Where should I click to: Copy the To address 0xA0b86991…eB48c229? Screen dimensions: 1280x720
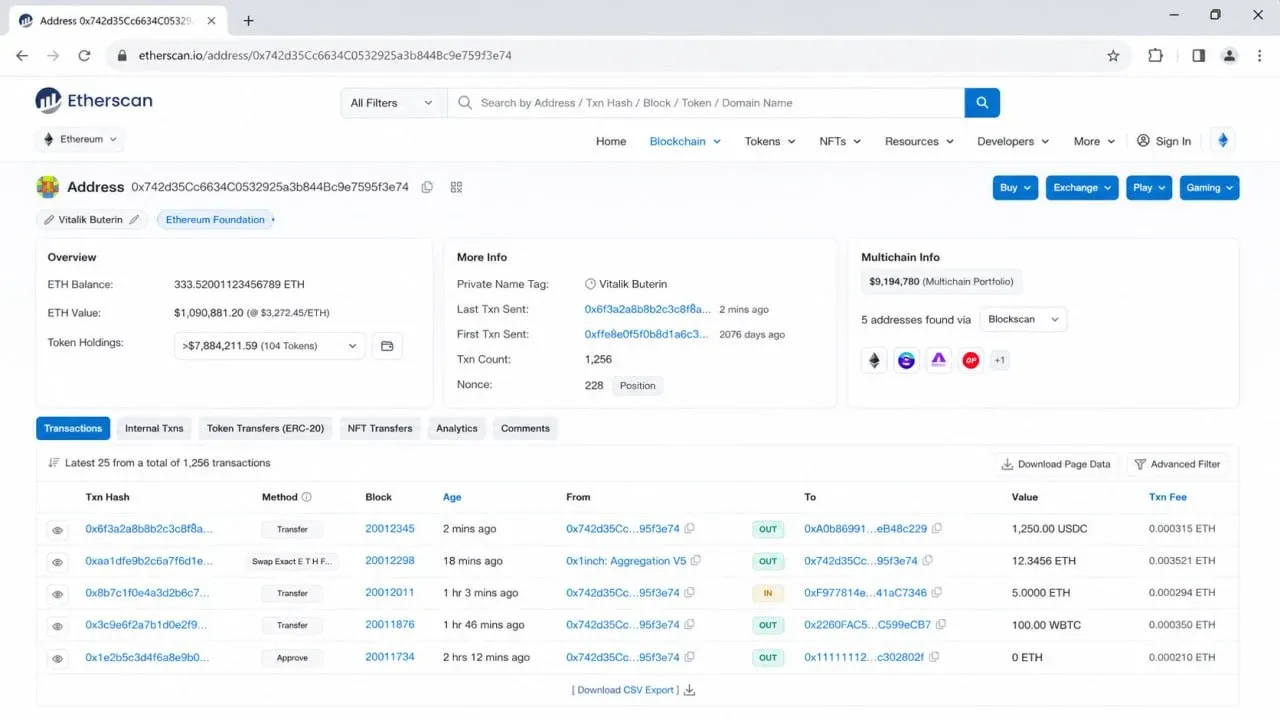pyautogui.click(x=937, y=529)
